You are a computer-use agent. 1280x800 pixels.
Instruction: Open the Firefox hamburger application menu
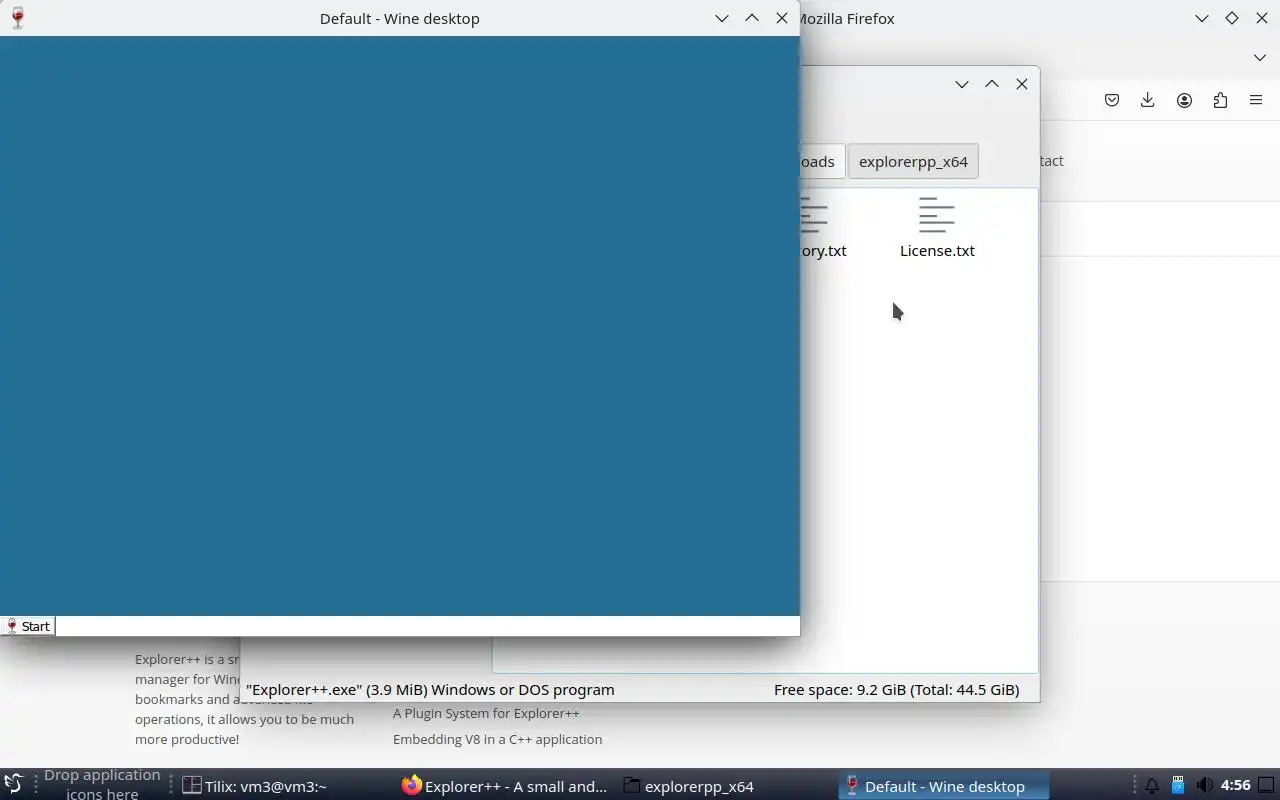coord(1256,100)
